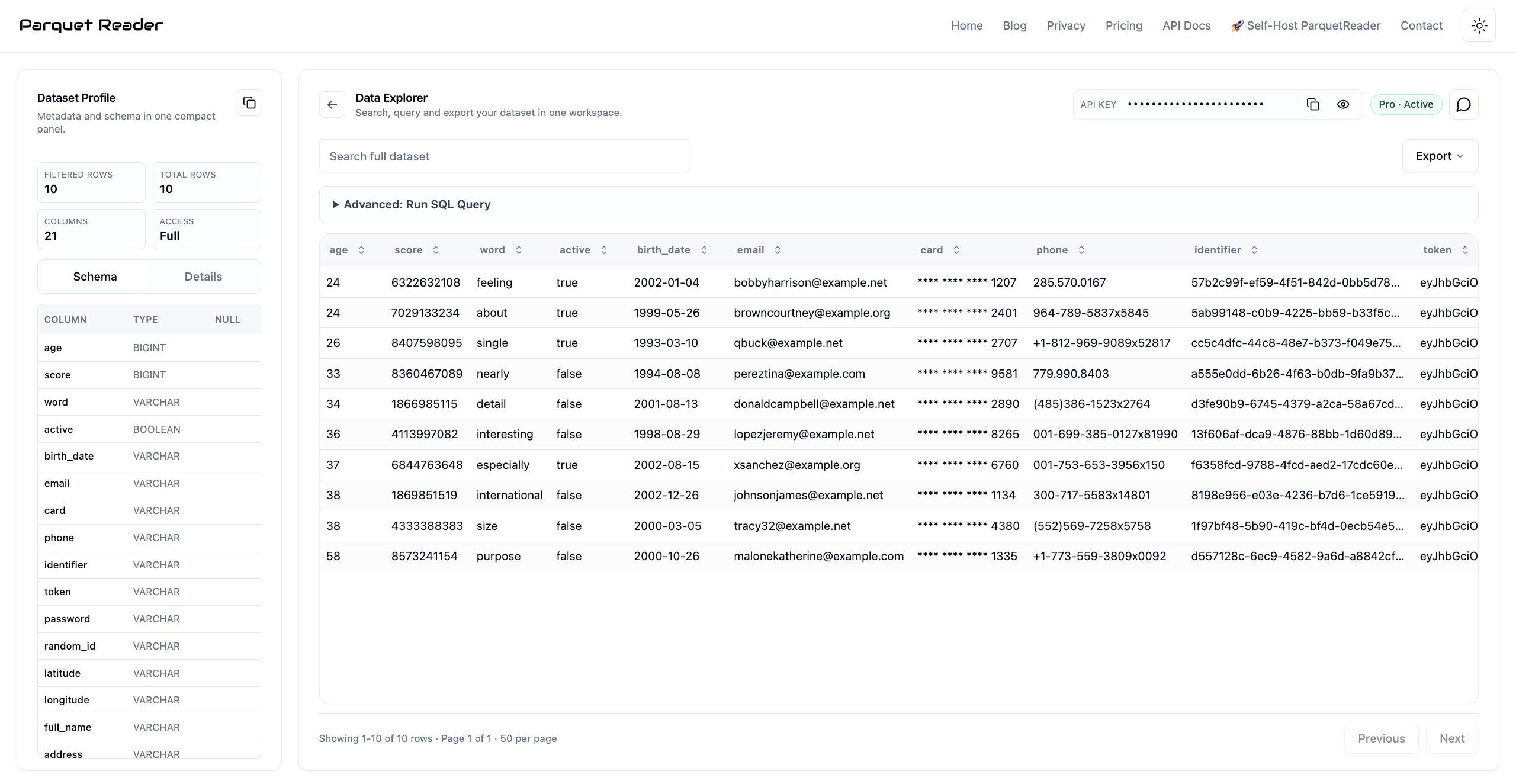Open the Contact link
This screenshot has height=784, width=1516.
tap(1421, 25)
